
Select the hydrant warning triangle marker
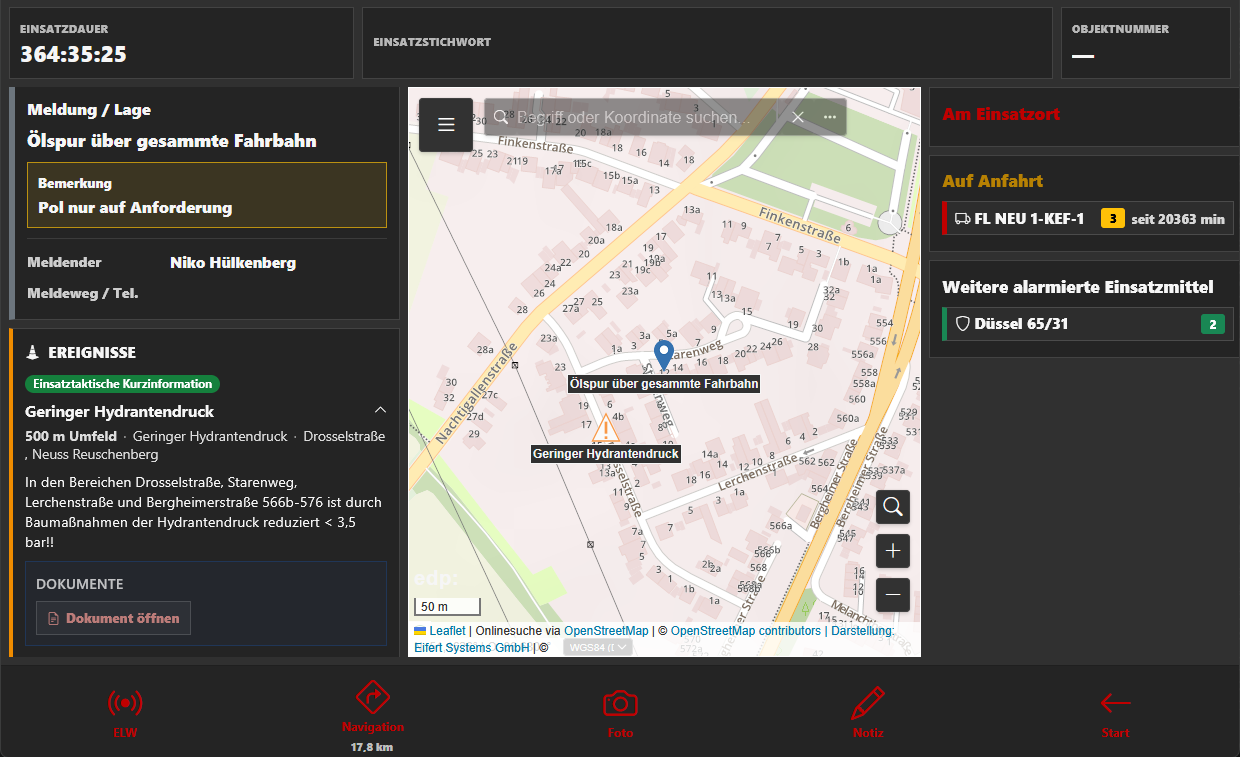605,429
